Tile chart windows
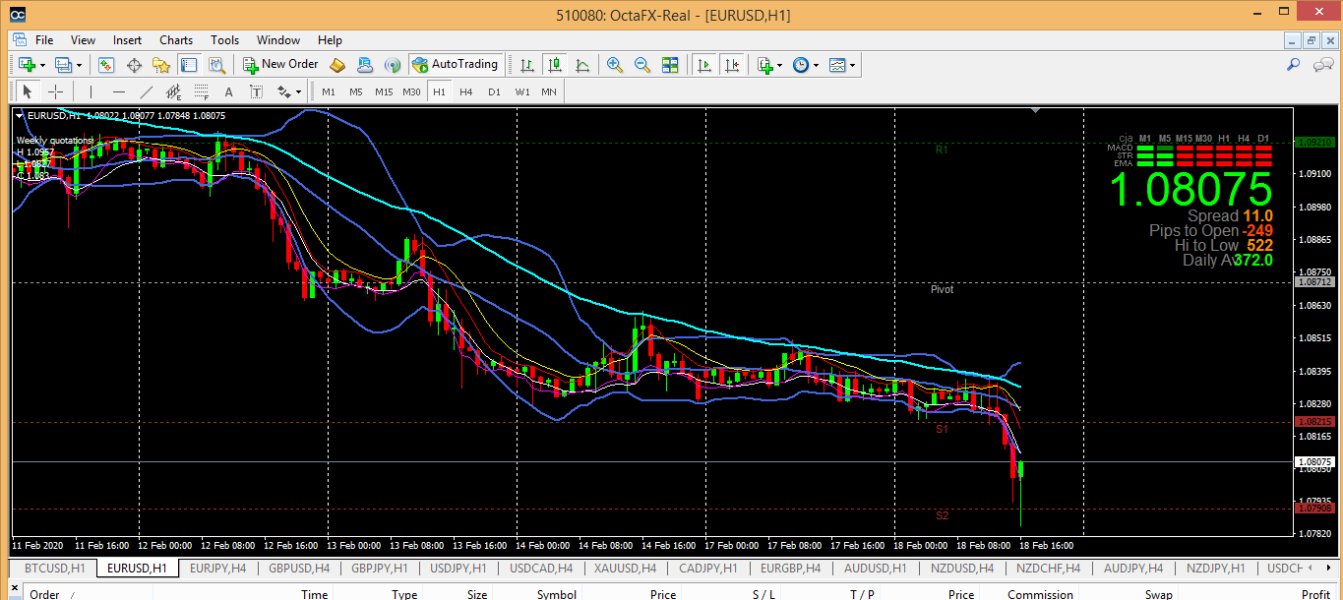The width and height of the screenshot is (1343, 600). (x=670, y=65)
